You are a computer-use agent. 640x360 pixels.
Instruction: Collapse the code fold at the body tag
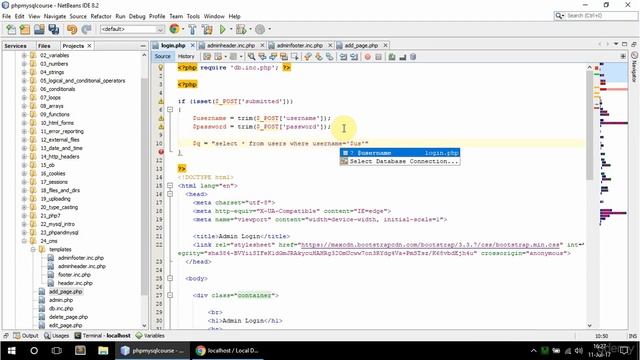pyautogui.click(x=170, y=278)
